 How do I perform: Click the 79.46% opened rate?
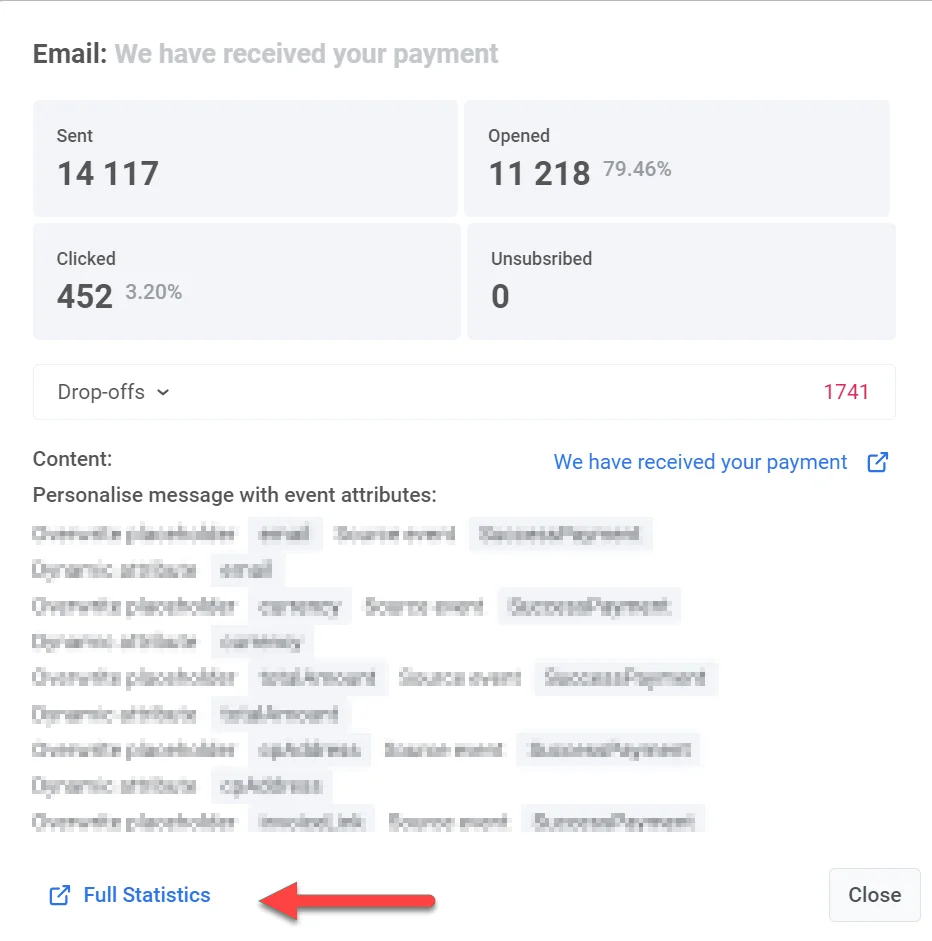pyautogui.click(x=637, y=169)
